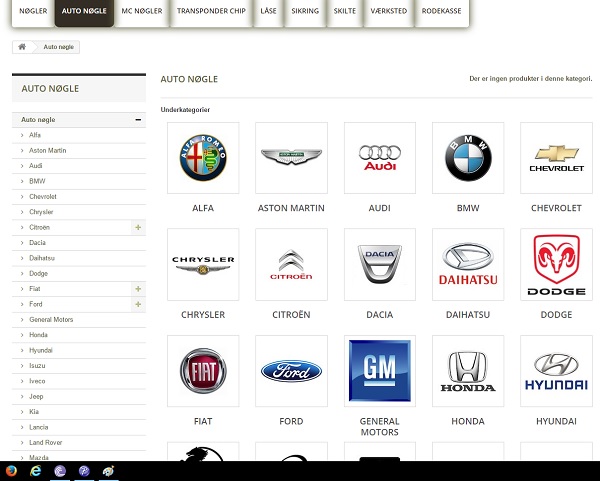The width and height of the screenshot is (600, 481).
Task: Open the SIKRING menu tab
Action: [x=305, y=11]
